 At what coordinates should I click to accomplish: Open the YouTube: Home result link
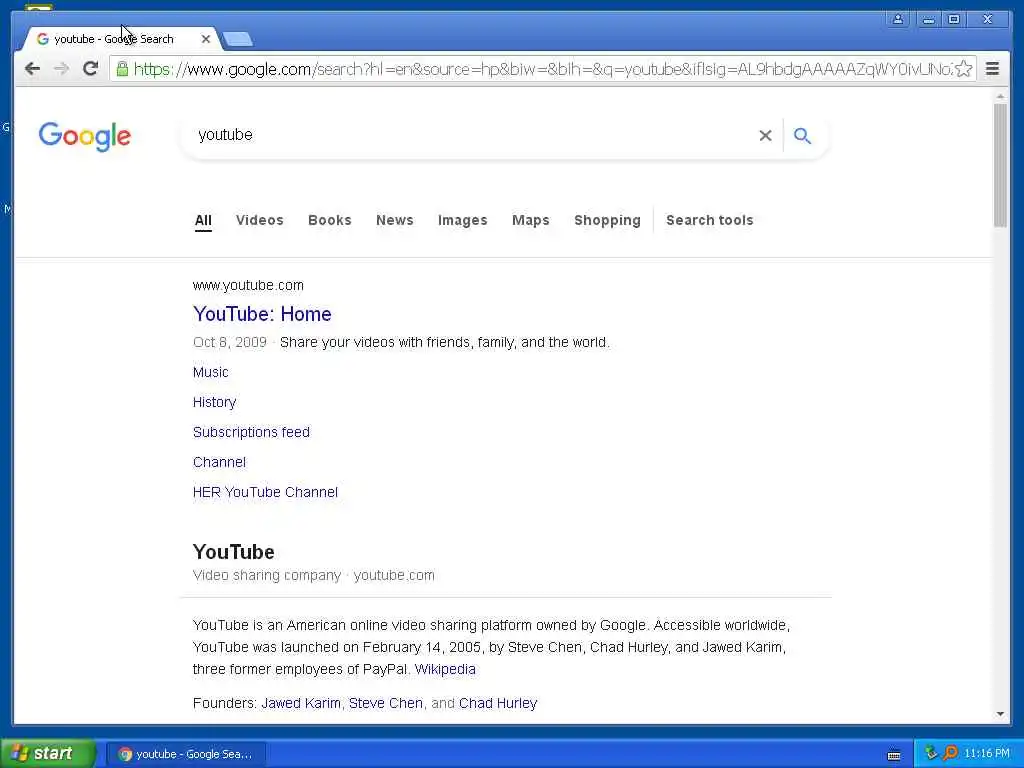point(262,314)
